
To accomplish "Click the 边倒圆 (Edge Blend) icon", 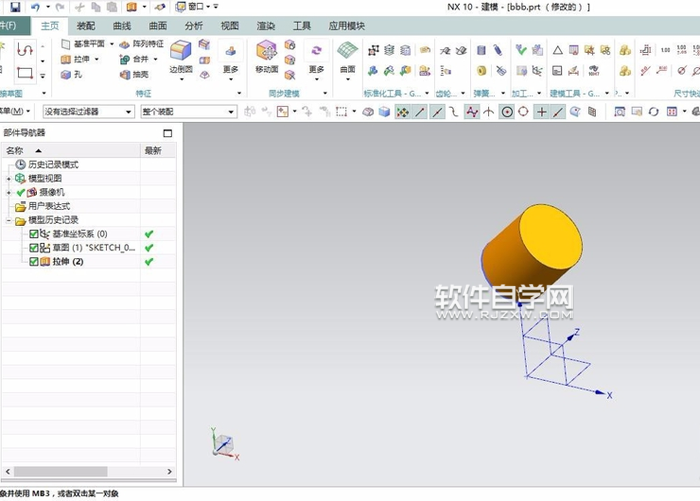I will [180, 57].
